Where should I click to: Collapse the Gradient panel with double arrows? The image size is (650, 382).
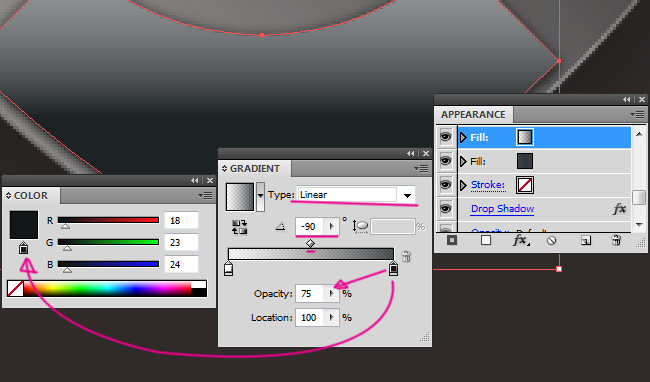click(x=410, y=153)
